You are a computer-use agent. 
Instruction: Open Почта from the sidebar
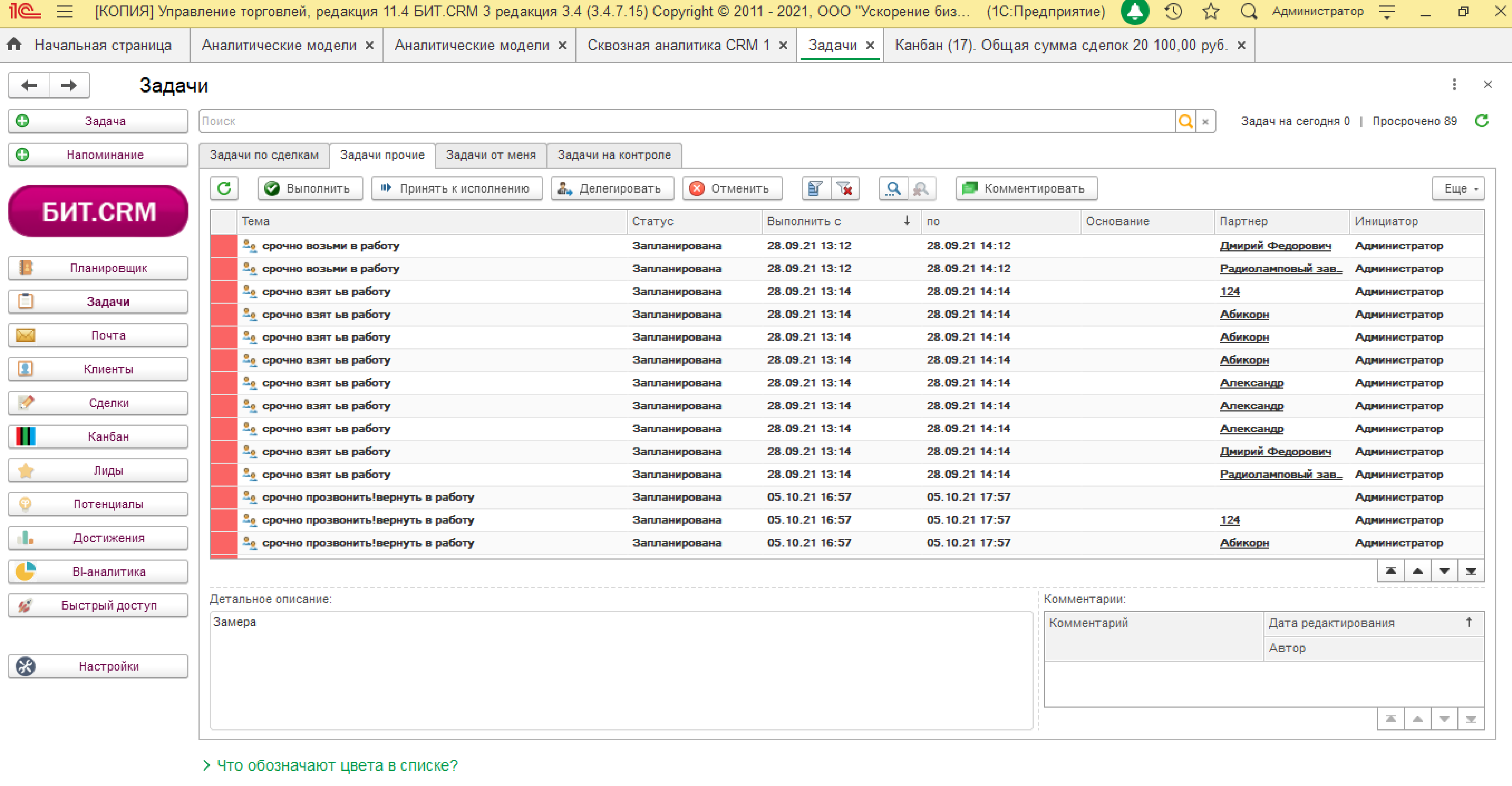pos(98,336)
